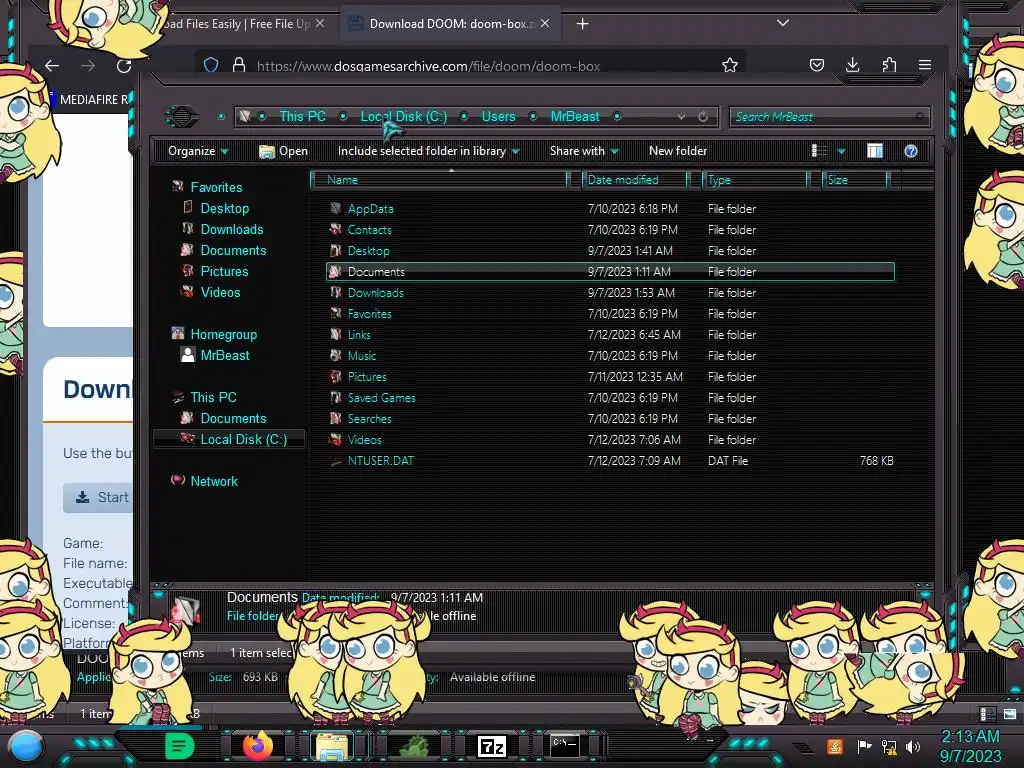Open the Firefox downloads panel
Screen dimensions: 1024x768
852,65
